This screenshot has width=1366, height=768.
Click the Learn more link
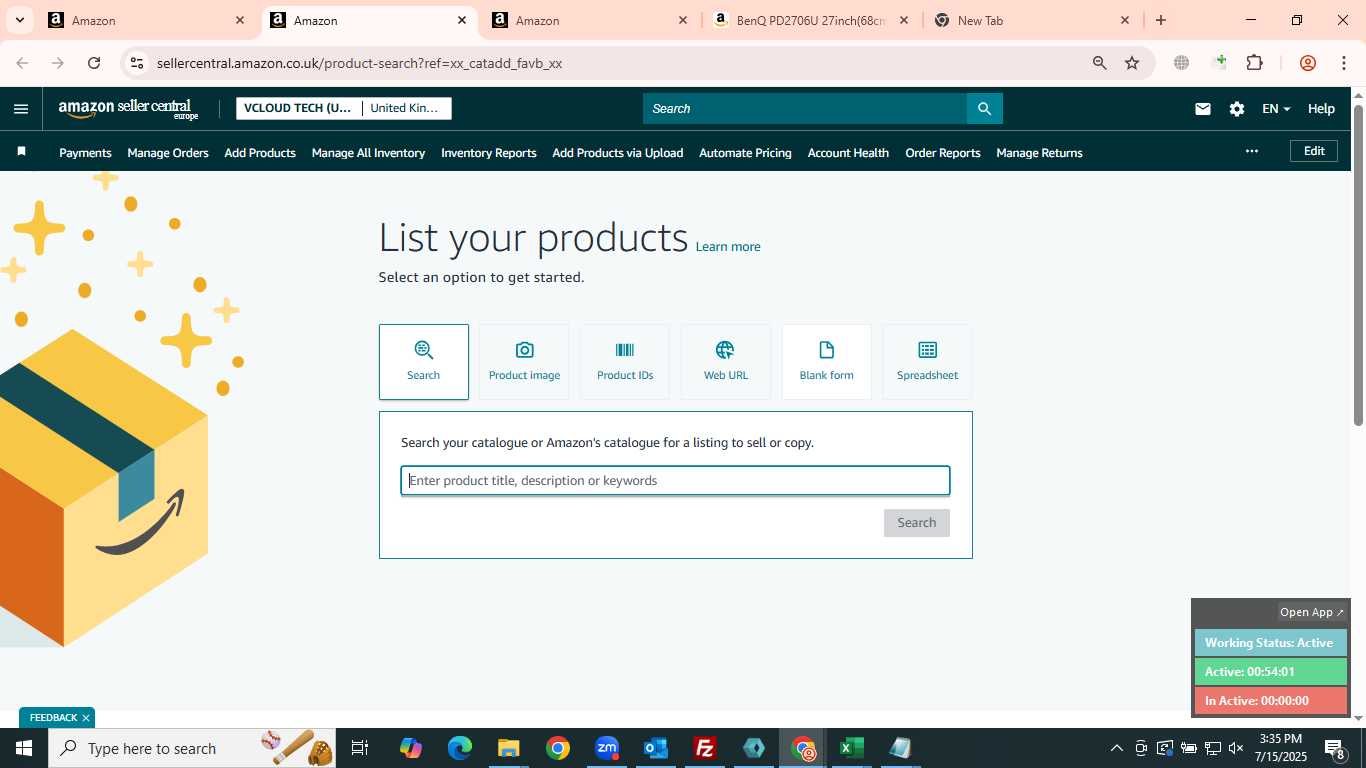point(728,247)
